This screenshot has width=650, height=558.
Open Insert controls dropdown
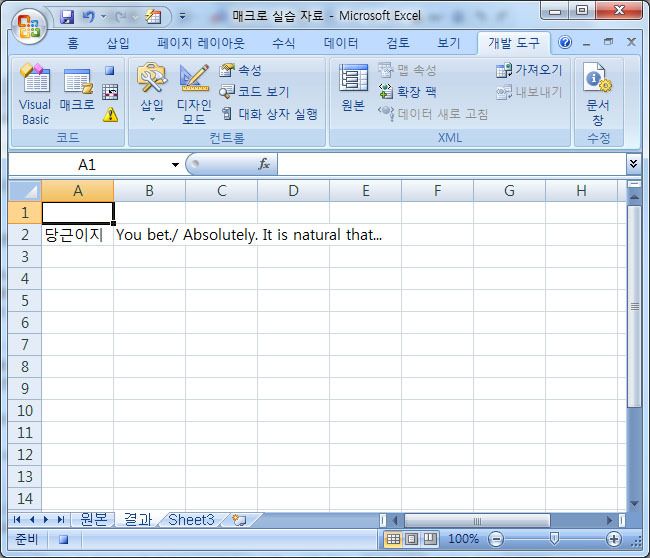(x=152, y=94)
